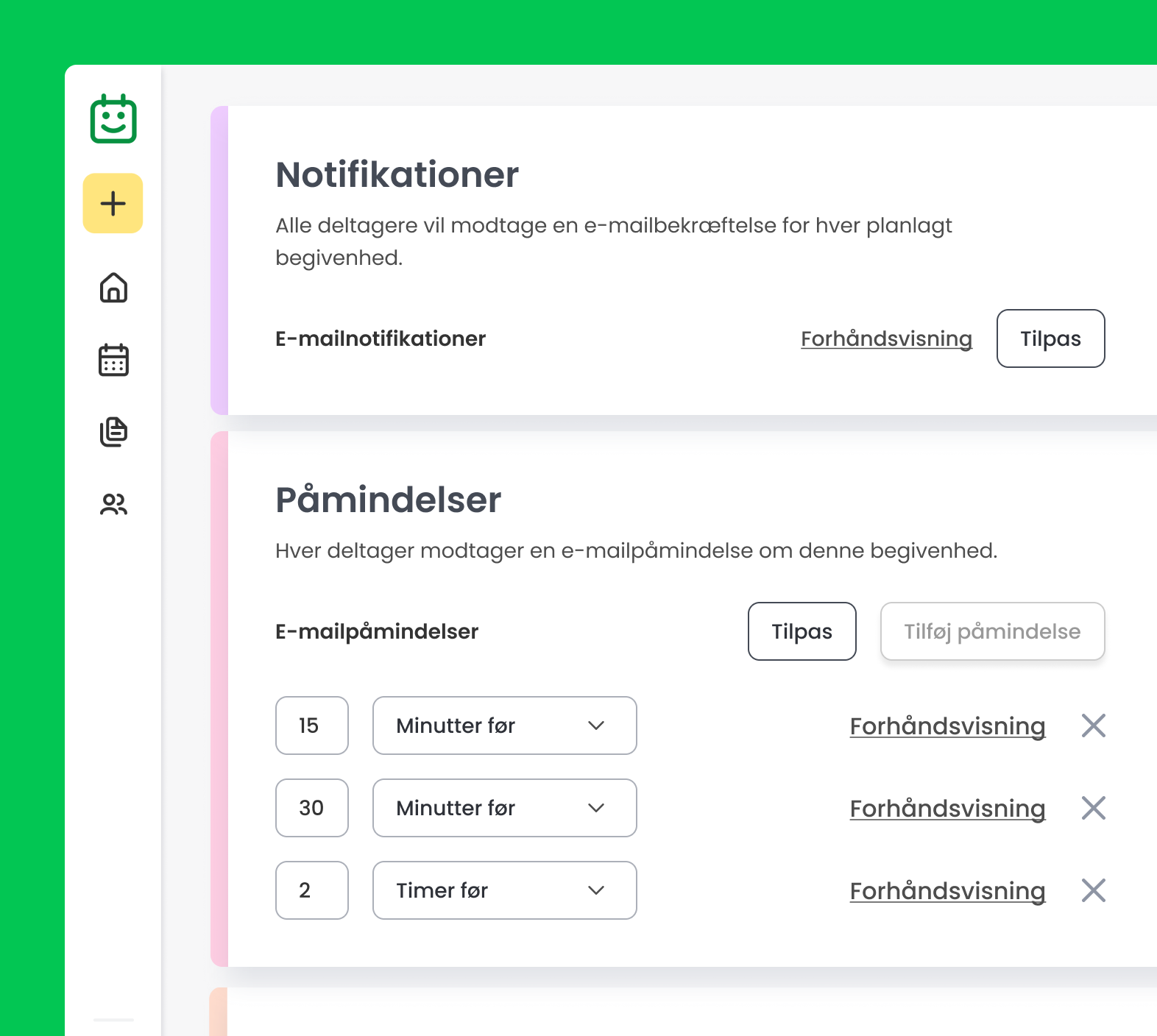Preview the 15 minutes reminder email
This screenshot has height=1036, width=1157.
(947, 725)
